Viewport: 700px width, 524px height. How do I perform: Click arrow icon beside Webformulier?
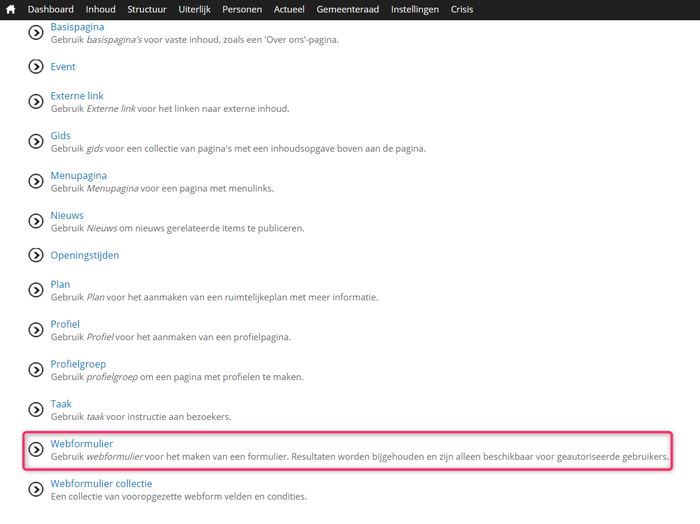36,449
